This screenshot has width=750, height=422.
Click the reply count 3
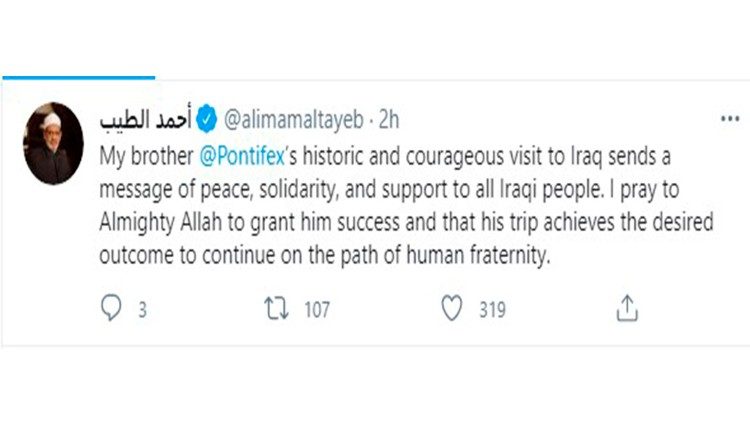pyautogui.click(x=142, y=310)
